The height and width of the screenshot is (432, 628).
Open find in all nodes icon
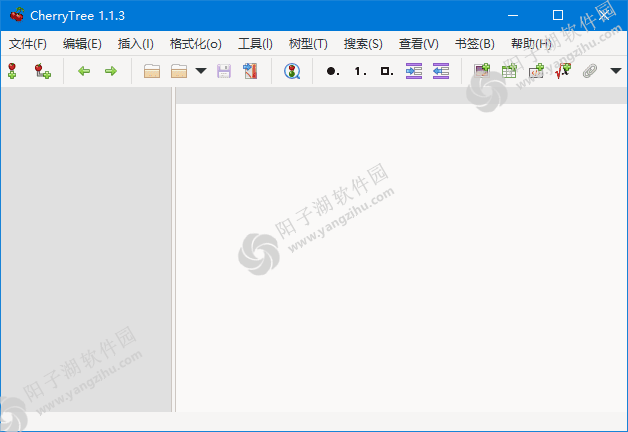(292, 71)
